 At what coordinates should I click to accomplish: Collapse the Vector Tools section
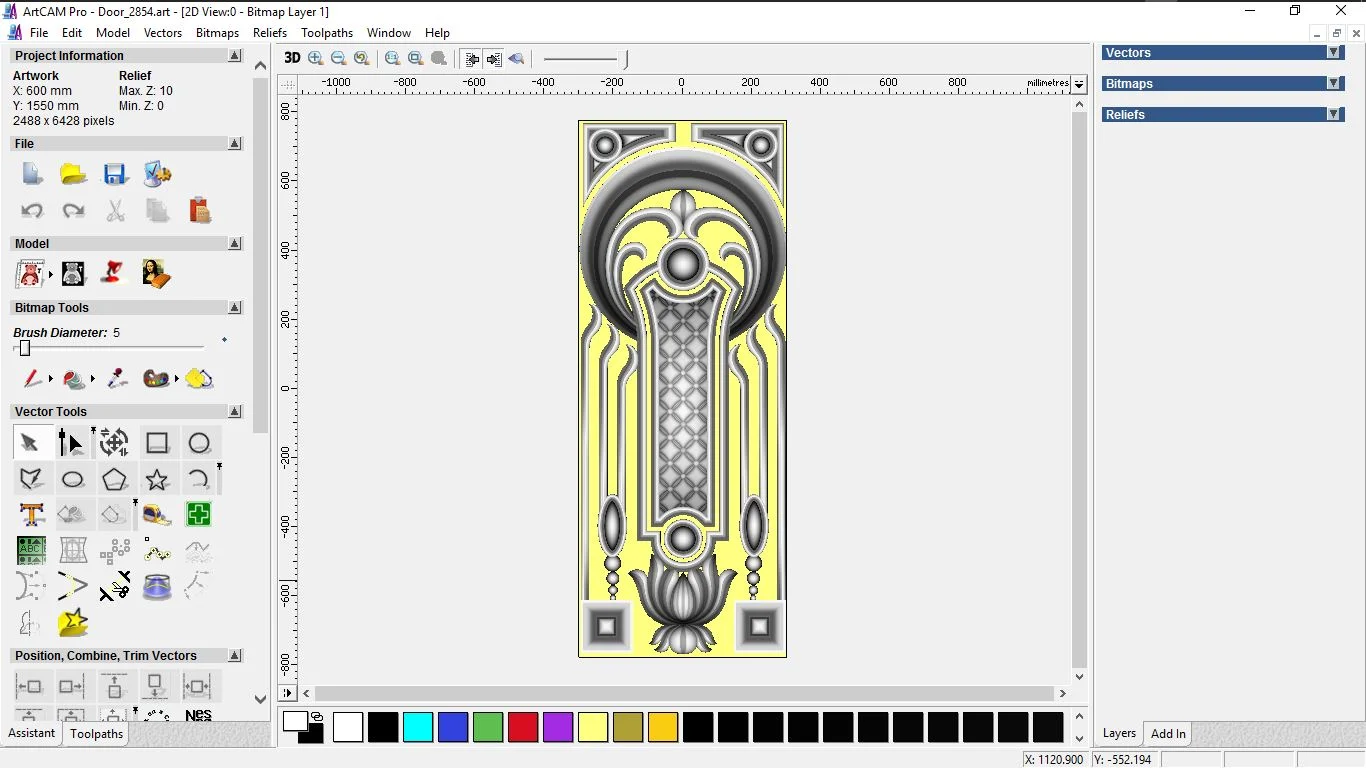click(235, 412)
